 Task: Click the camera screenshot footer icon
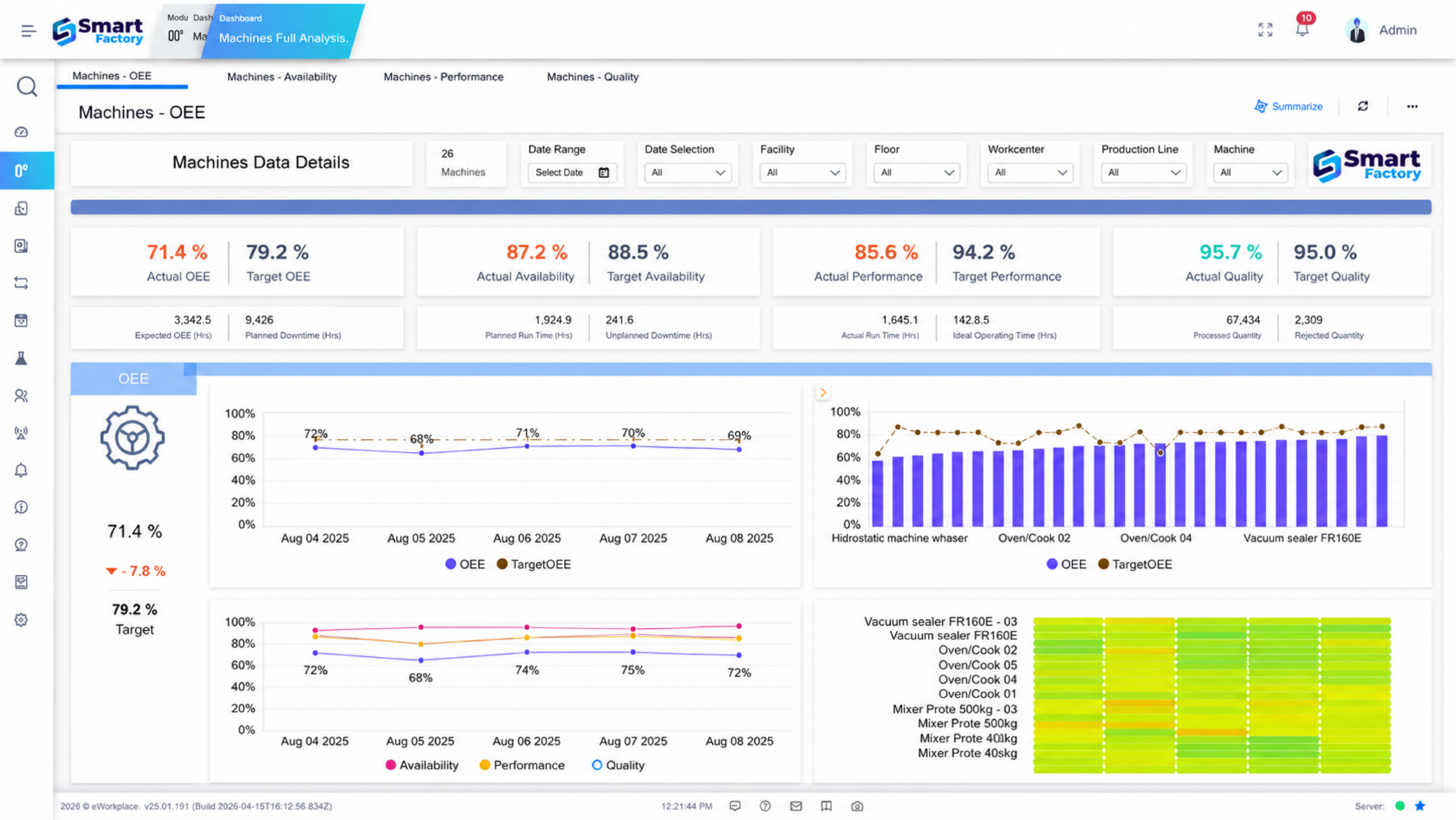pos(857,806)
